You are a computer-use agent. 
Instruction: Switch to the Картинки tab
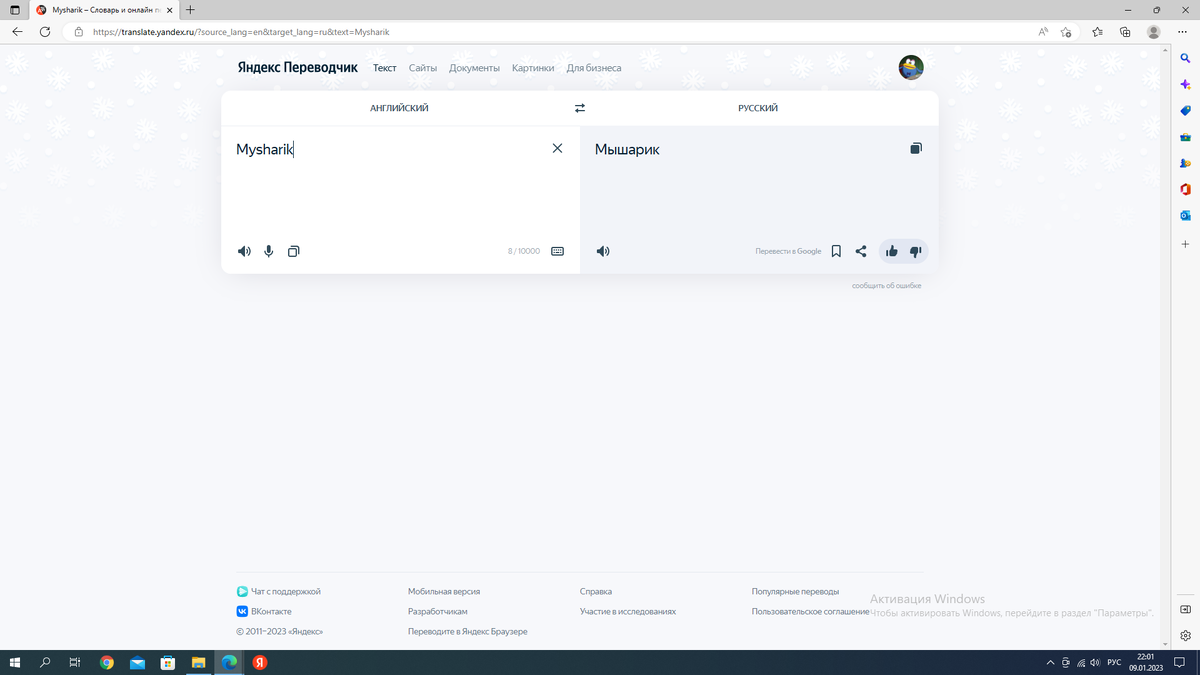pyautogui.click(x=533, y=68)
